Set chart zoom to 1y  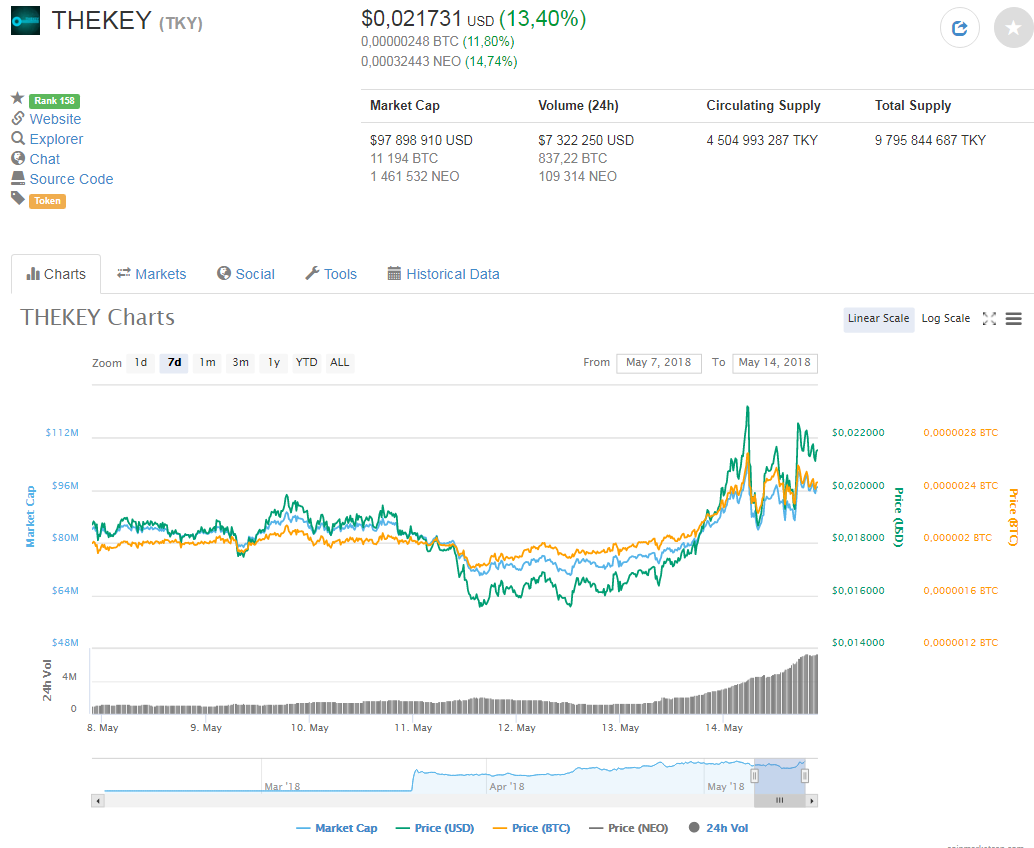tap(274, 363)
